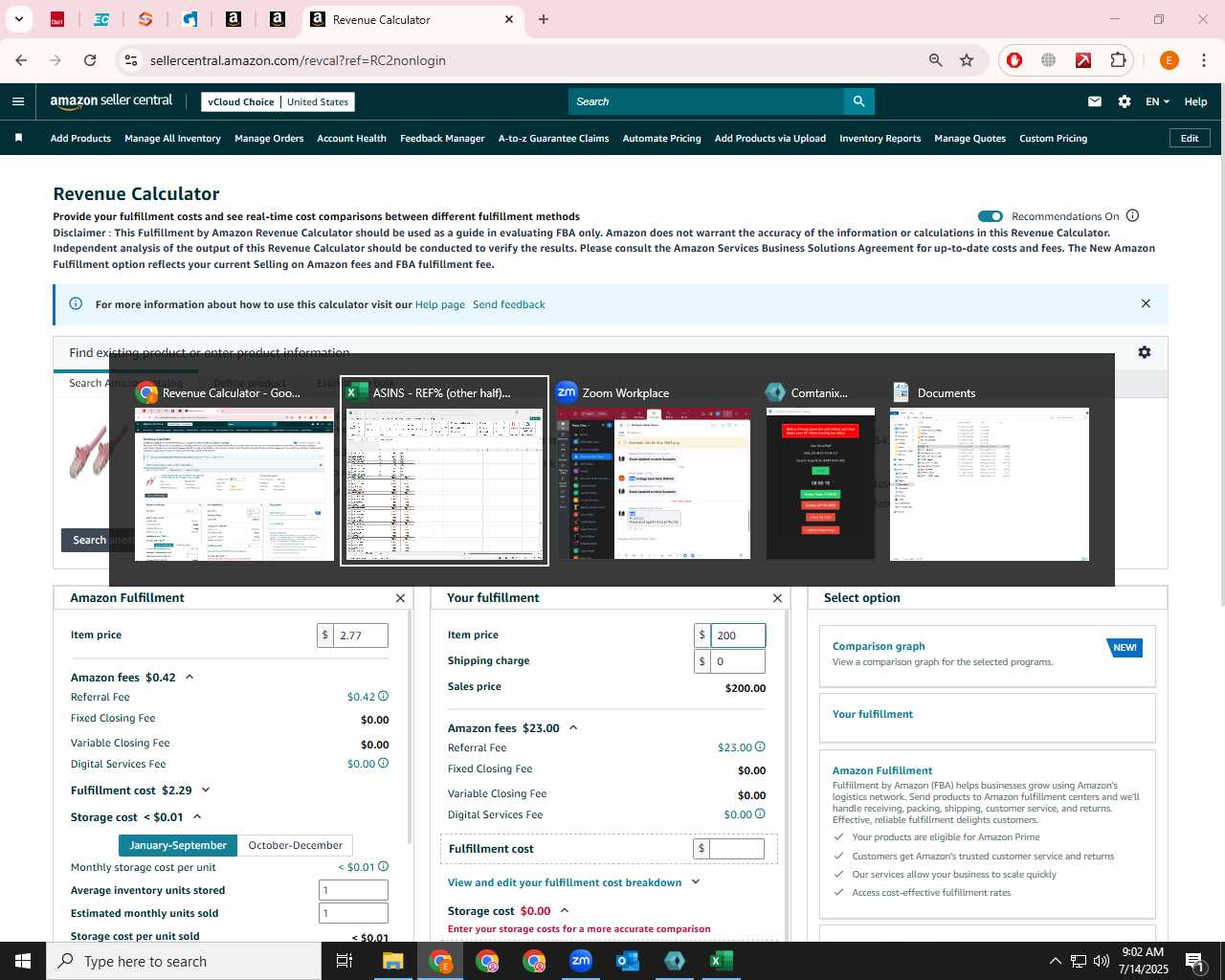Select Amazon Fulfillment option card
Viewport: 1225px width, 980px height.
[987, 835]
